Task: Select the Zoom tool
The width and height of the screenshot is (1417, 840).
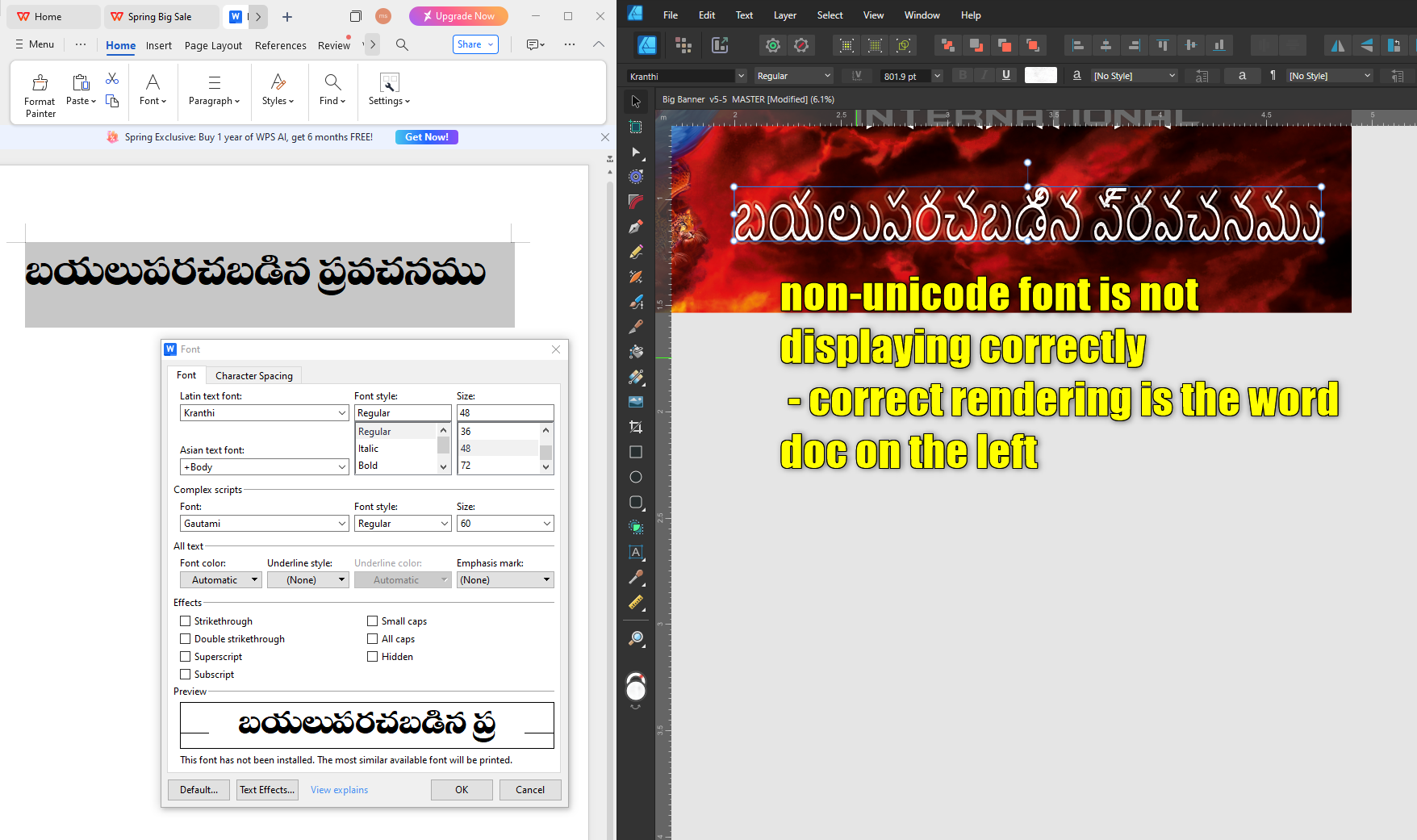Action: (636, 638)
